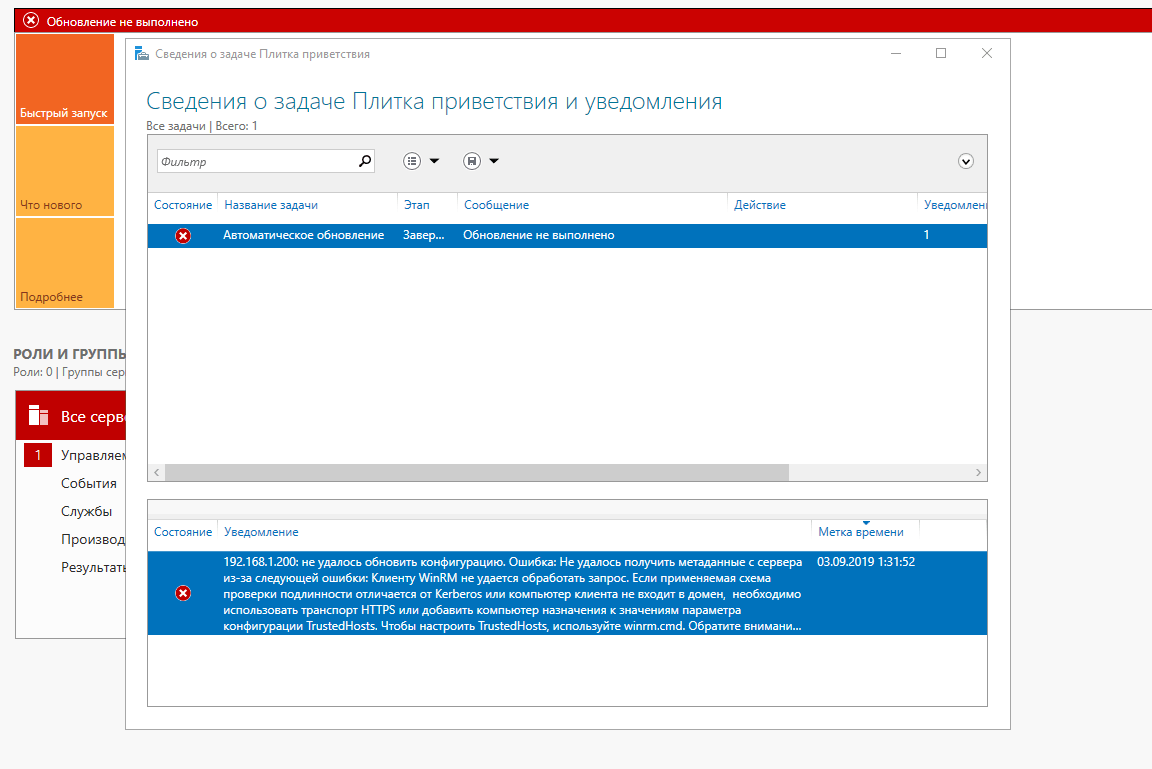Sort notifications by Метка времени column

pos(860,532)
